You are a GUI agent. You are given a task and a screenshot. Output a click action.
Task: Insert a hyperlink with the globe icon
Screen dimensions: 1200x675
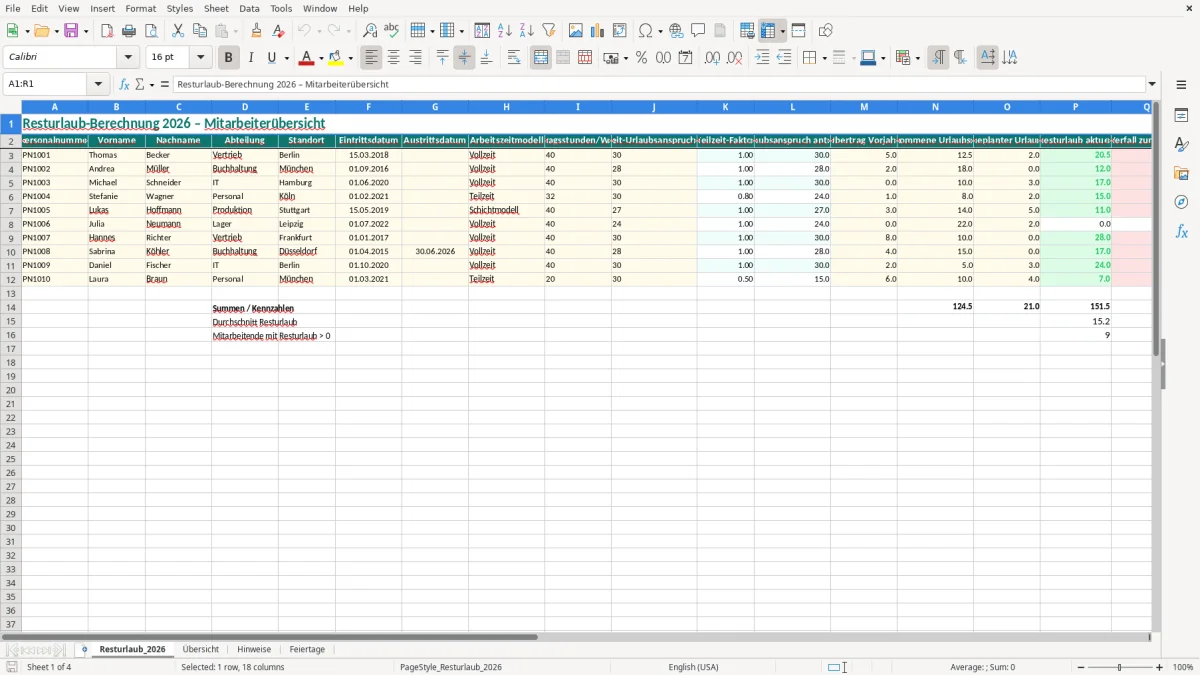click(x=677, y=31)
